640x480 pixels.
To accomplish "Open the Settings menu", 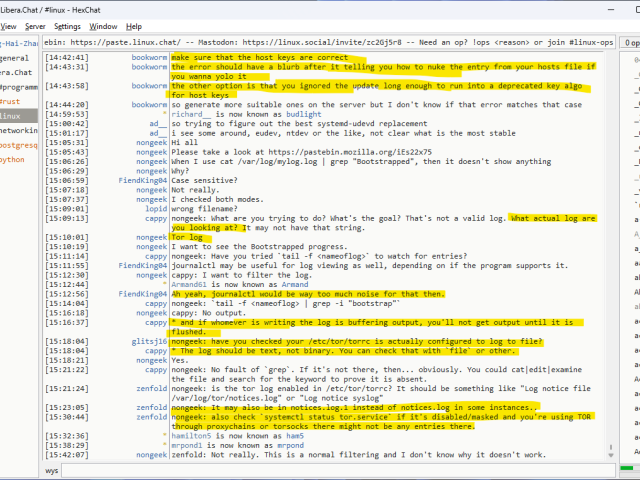I will click(67, 26).
